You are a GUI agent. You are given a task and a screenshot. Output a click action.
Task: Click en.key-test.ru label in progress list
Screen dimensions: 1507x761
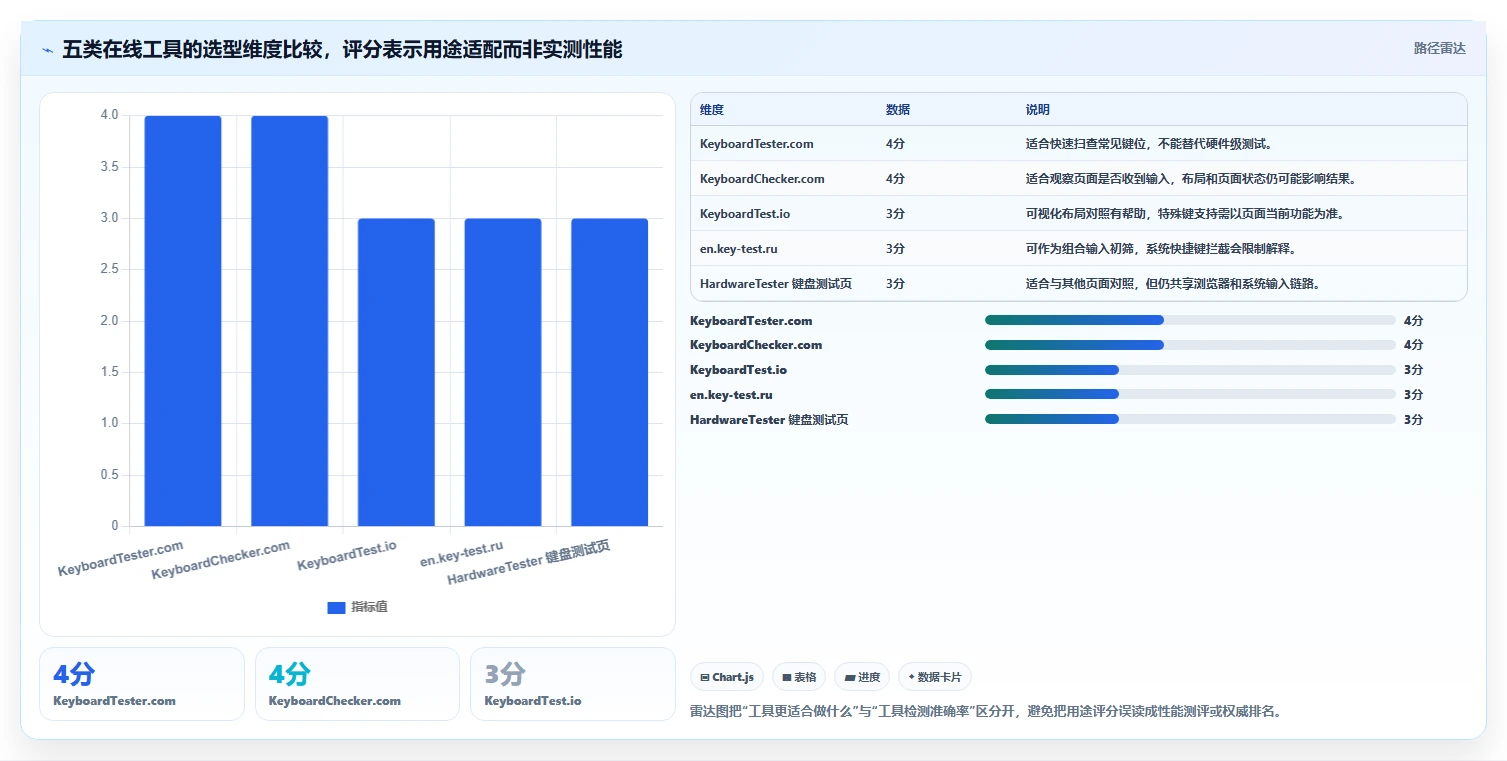(731, 395)
